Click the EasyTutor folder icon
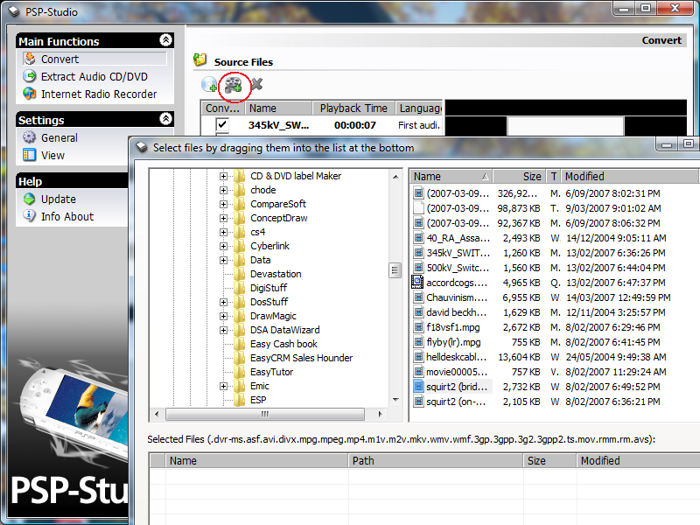Screen dimensions: 700x525 pyautogui.click(x=240, y=371)
